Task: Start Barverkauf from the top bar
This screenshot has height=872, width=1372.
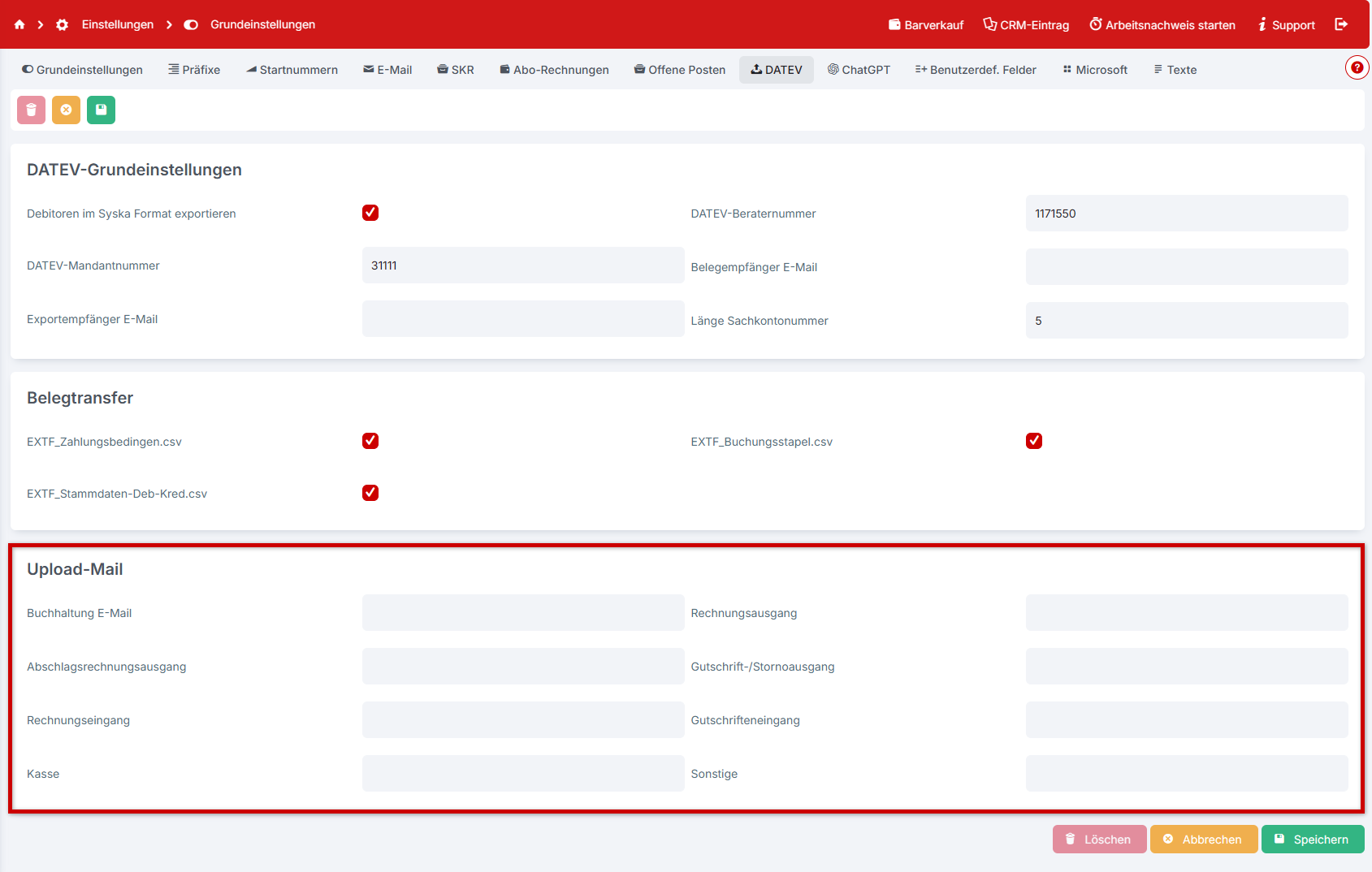Action: click(x=926, y=25)
